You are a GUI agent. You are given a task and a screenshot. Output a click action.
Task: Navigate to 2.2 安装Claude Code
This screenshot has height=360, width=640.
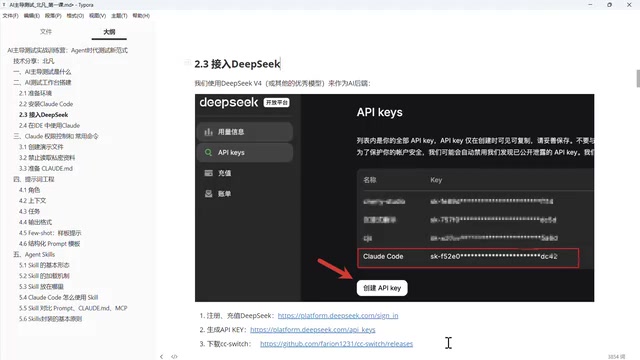click(46, 104)
